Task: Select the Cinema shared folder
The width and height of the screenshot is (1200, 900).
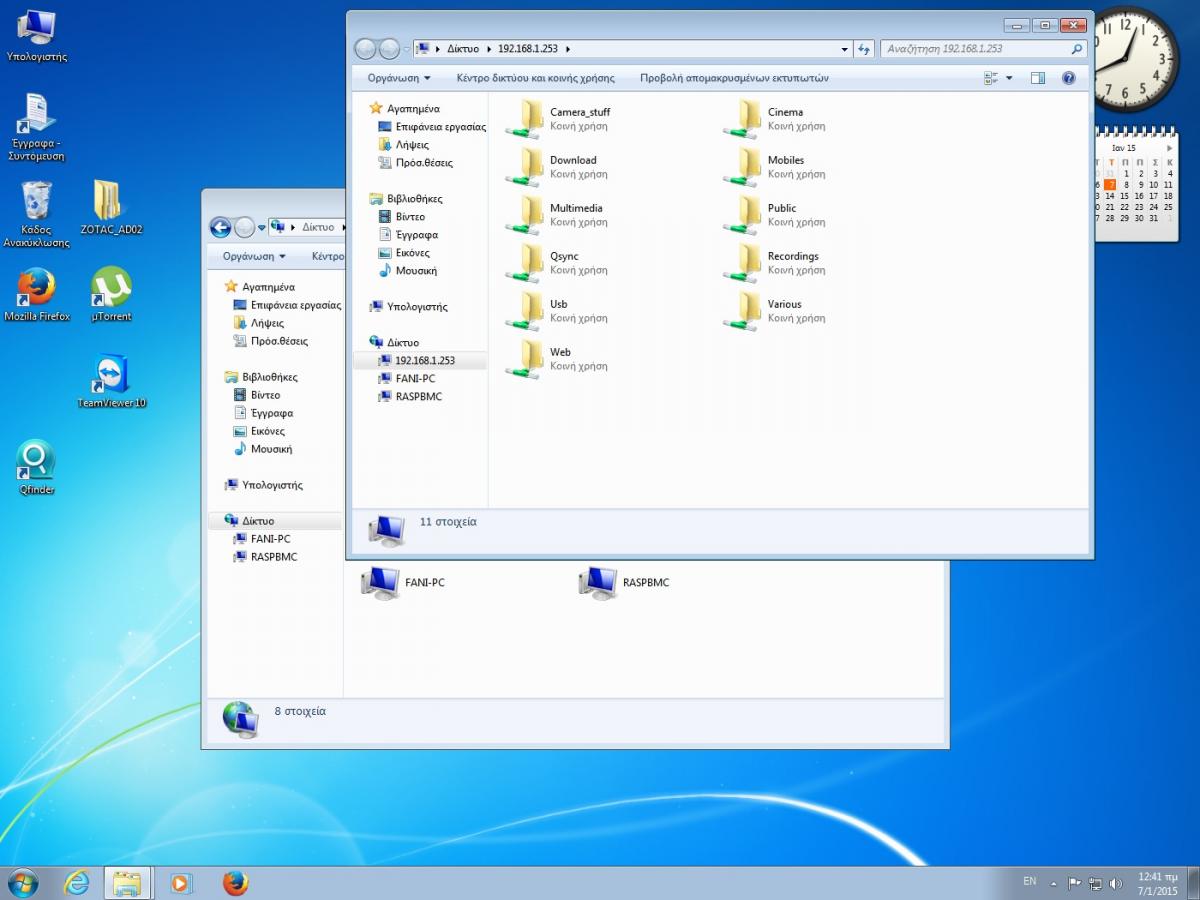Action: 774,118
